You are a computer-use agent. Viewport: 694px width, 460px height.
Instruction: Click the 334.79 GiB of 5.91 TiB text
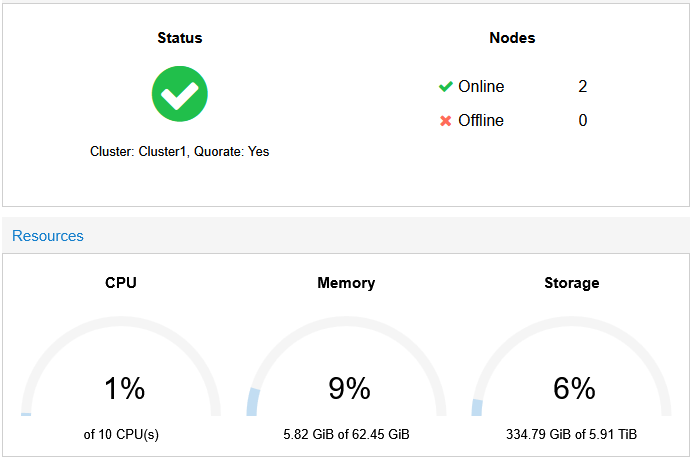pos(571,434)
